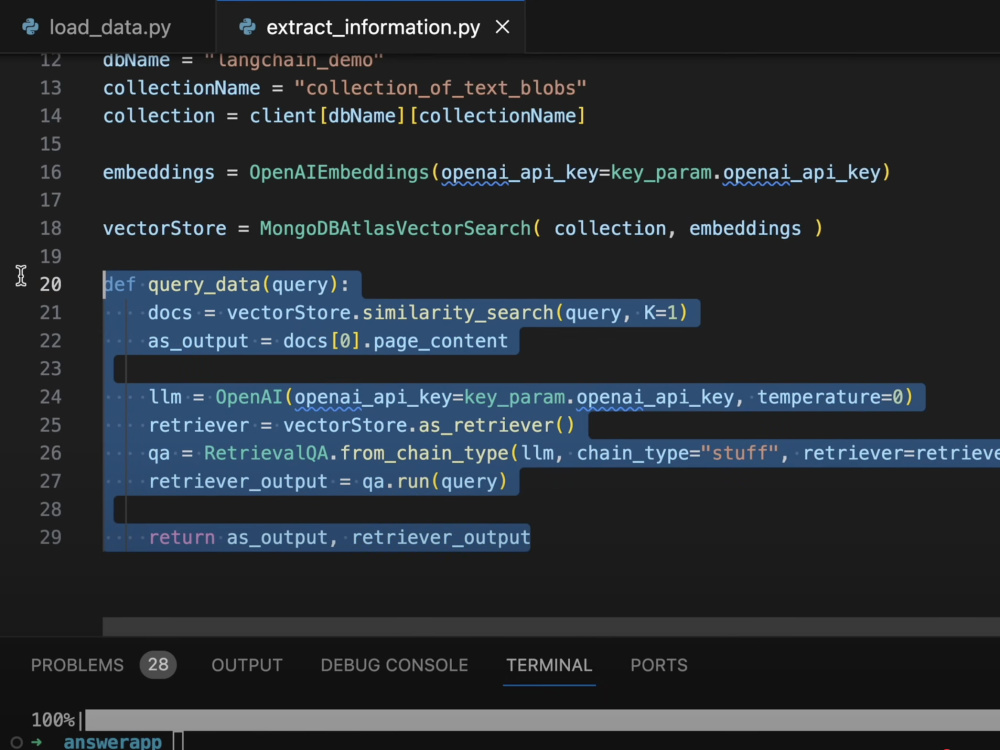Close the extract_information.py tab
Image resolution: width=1000 pixels, height=750 pixels.
tap(503, 27)
